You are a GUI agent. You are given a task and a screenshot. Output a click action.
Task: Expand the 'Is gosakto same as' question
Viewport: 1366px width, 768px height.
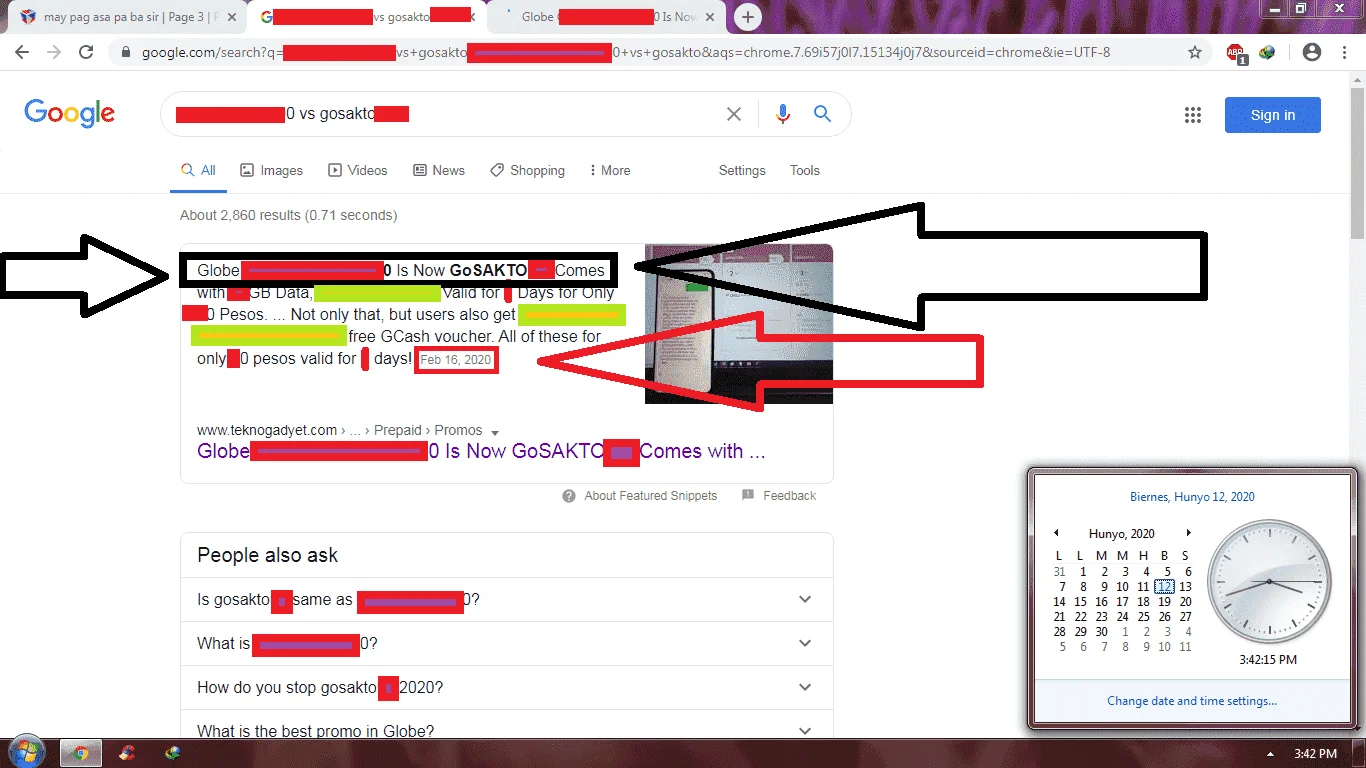pos(506,600)
